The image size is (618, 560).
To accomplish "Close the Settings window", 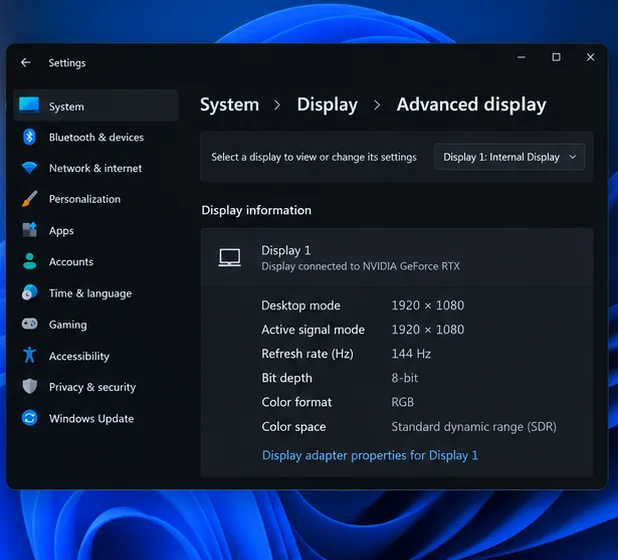I will click(x=590, y=58).
